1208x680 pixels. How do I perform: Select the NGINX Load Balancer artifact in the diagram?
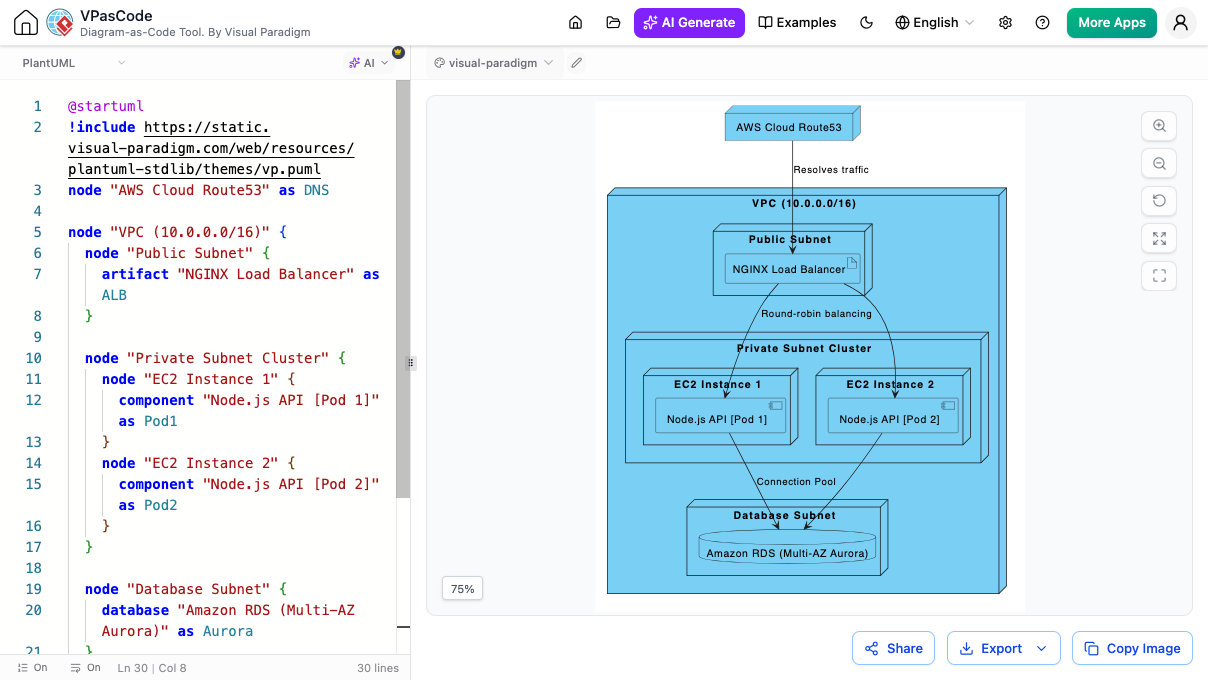(x=791, y=269)
